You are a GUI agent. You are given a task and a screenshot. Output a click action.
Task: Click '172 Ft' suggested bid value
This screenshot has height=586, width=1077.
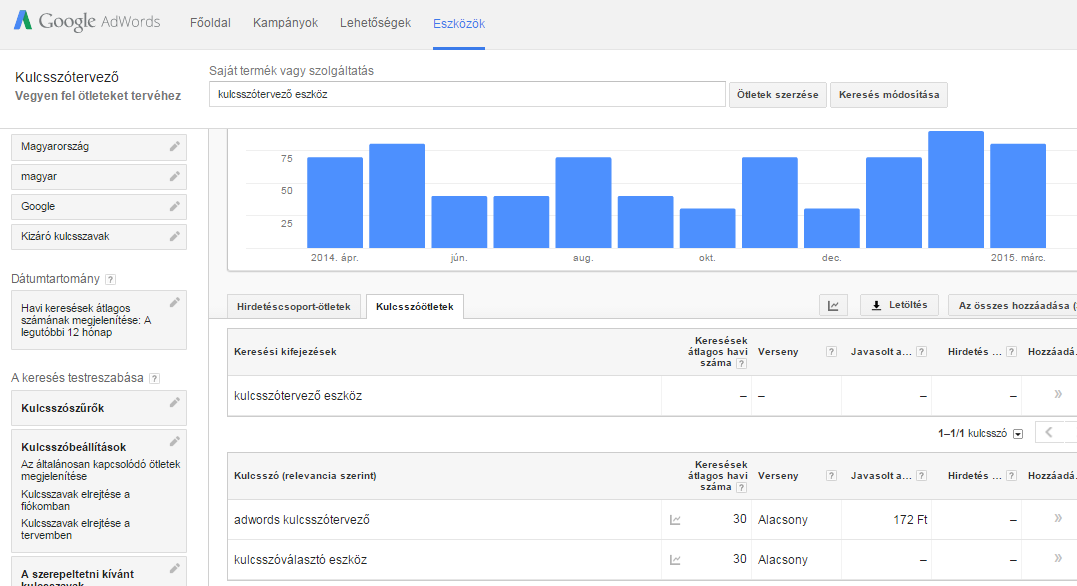910,519
